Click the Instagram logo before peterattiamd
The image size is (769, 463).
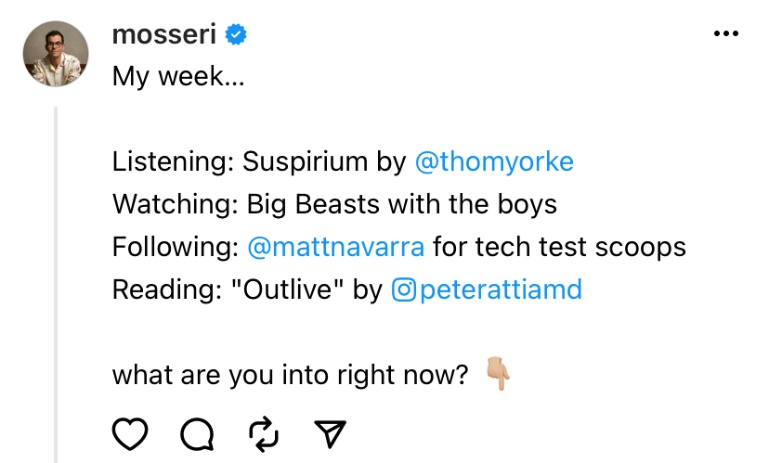[x=403, y=290]
